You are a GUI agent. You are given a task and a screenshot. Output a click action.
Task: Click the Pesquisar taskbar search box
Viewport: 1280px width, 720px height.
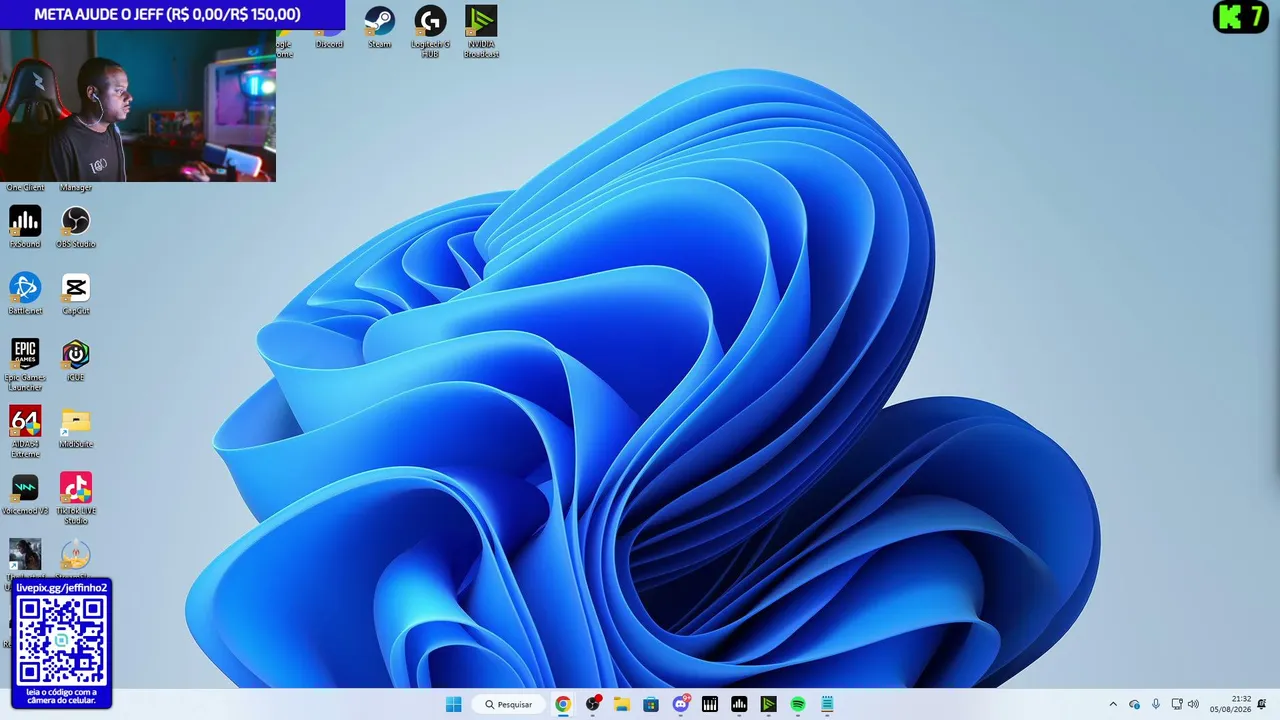[x=509, y=704]
